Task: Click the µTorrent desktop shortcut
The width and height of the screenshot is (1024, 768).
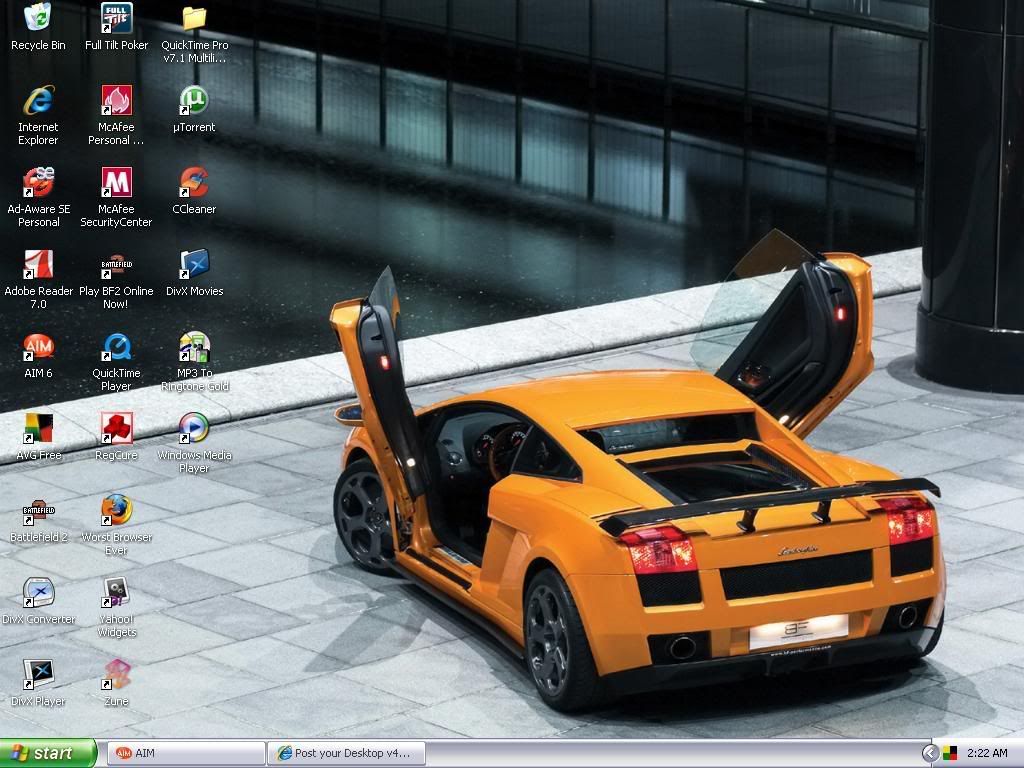Action: 194,101
